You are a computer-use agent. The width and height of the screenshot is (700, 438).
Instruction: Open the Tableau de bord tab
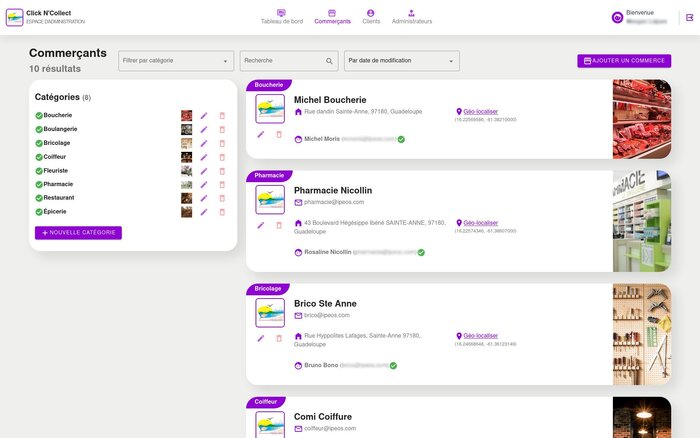(280, 17)
